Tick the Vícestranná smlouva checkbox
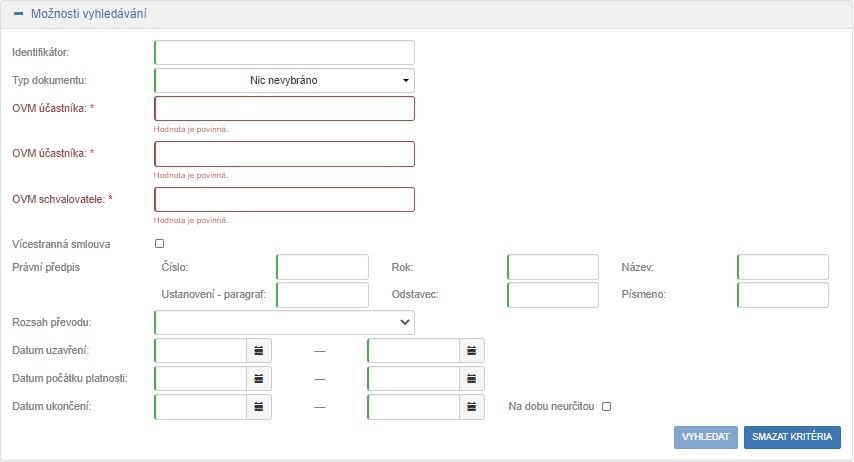 (x=159, y=243)
